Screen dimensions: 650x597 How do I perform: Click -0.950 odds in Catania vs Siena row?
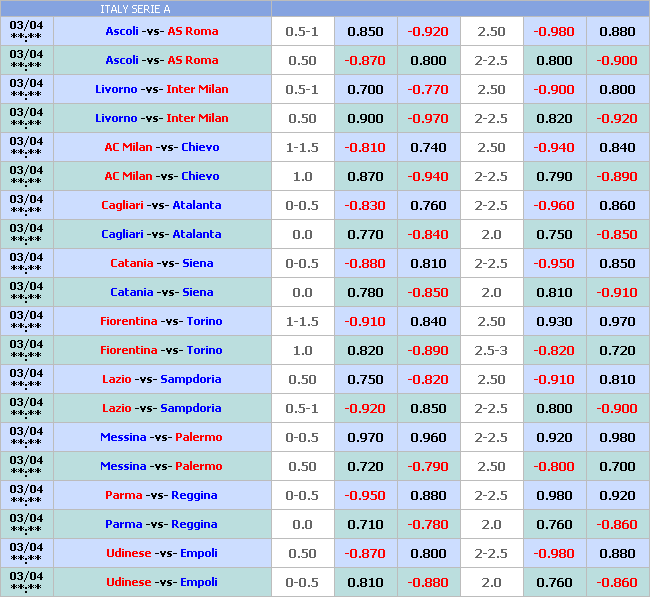(x=554, y=263)
